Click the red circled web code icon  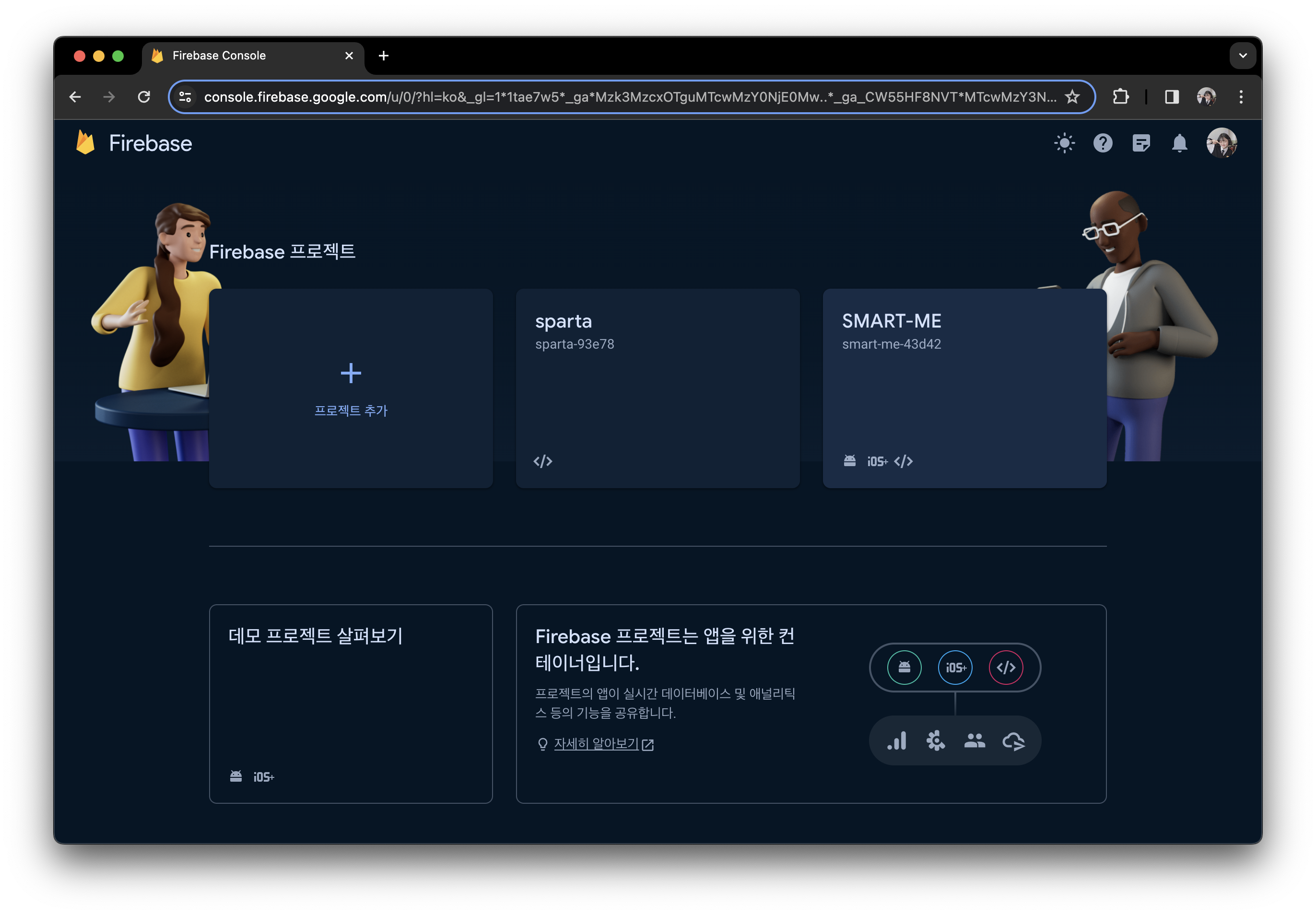click(1006, 668)
